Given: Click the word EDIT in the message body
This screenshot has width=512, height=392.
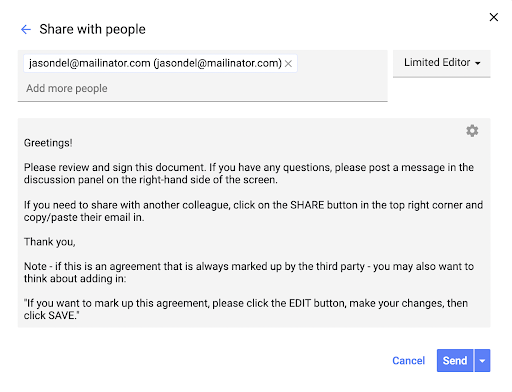Looking at the screenshot, I should pyautogui.click(x=300, y=303).
